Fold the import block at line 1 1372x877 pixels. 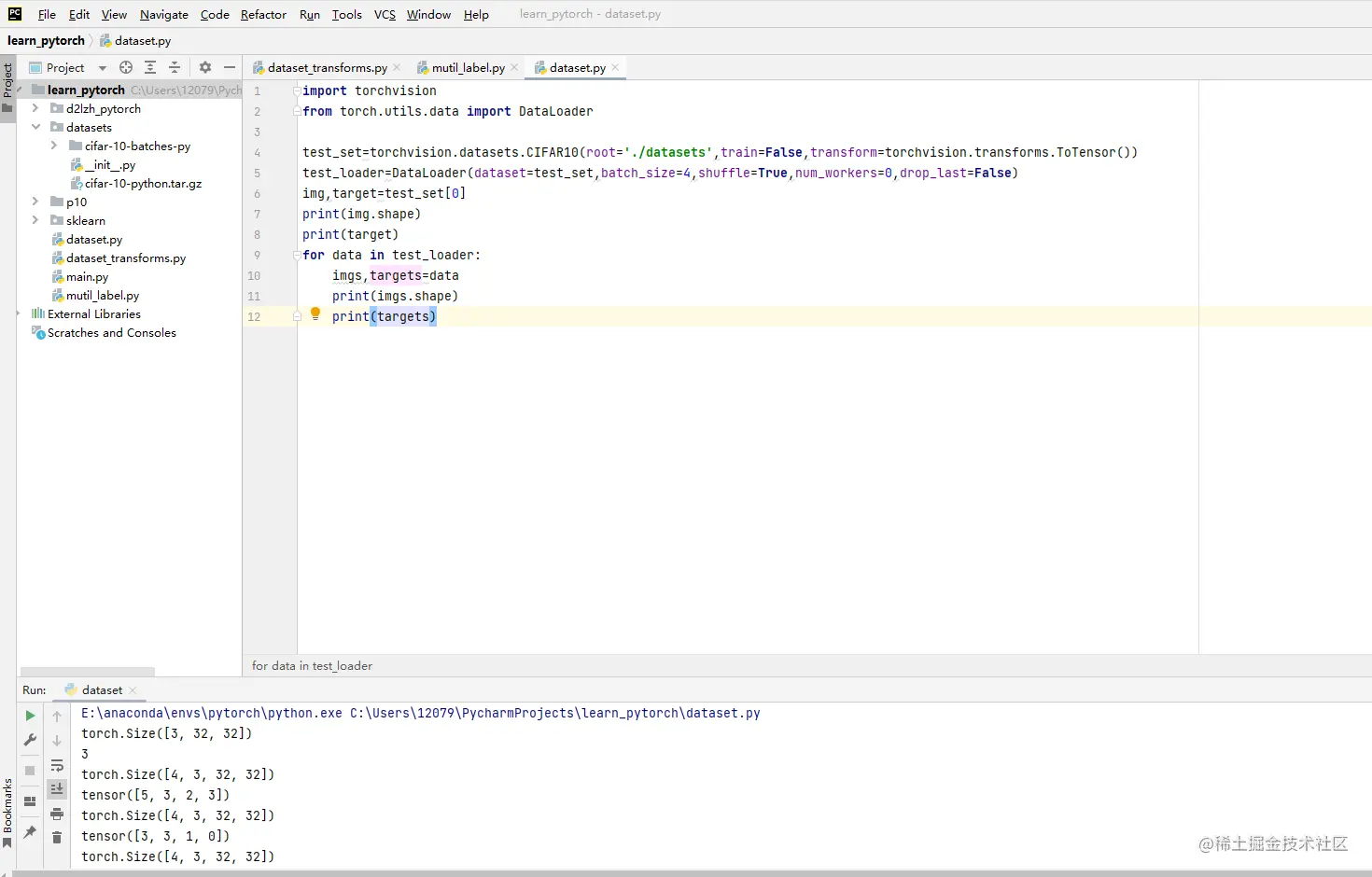click(x=298, y=90)
